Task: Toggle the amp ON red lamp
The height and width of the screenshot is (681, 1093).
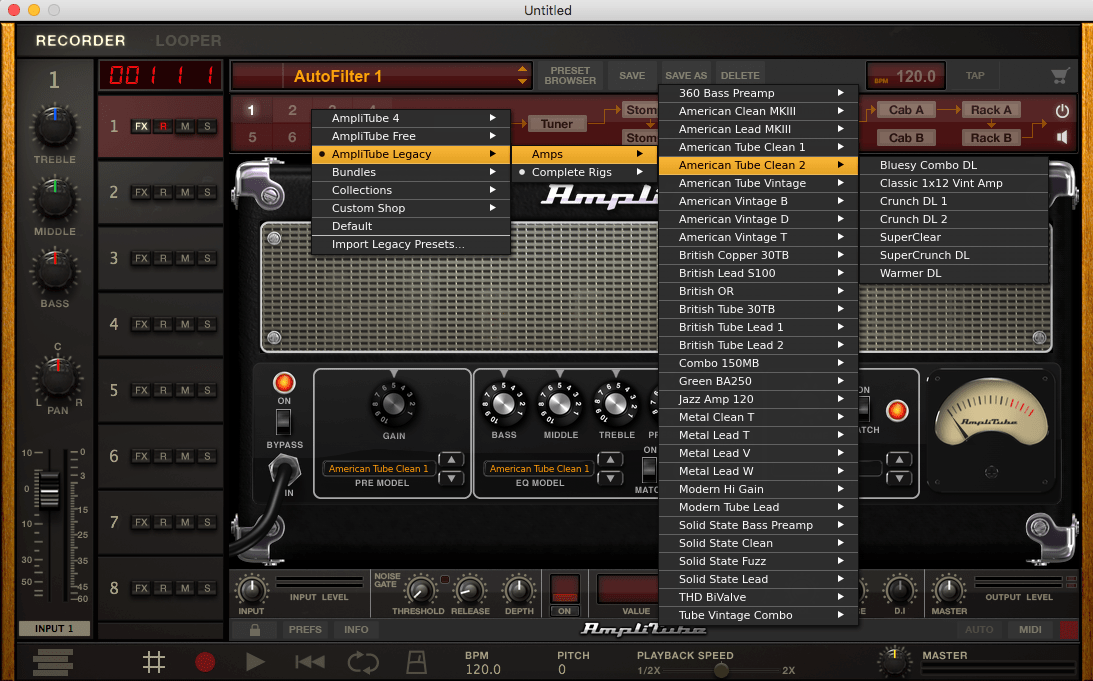Action: [284, 383]
